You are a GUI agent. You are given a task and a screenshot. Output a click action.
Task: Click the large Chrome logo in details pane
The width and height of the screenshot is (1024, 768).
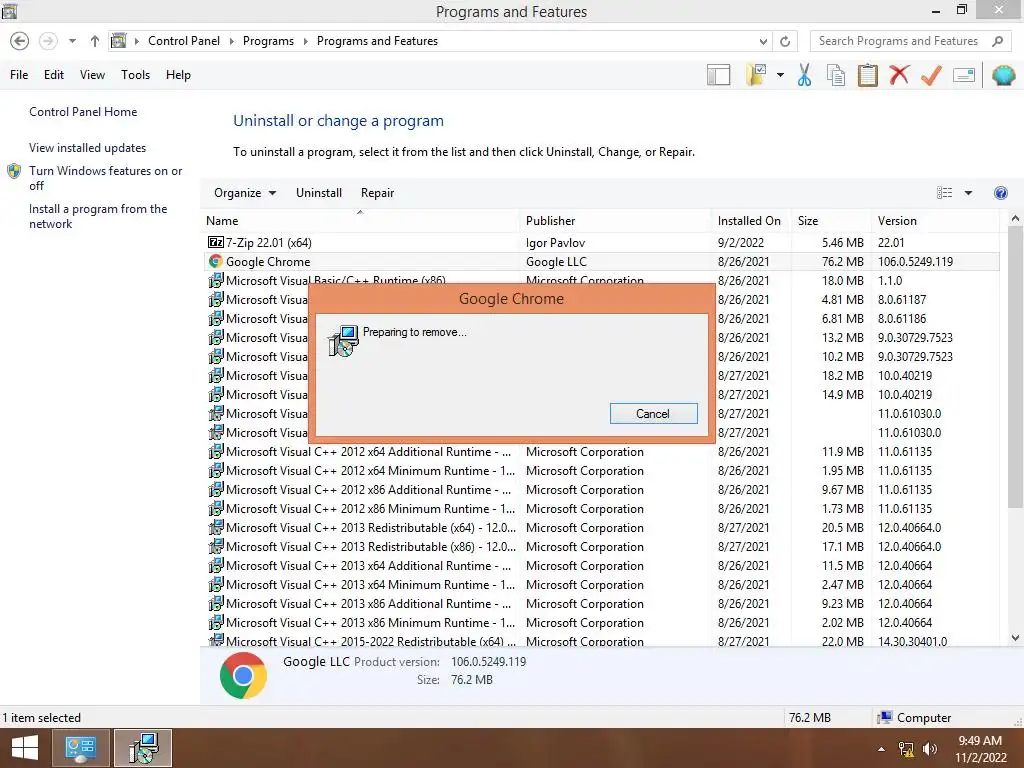click(243, 675)
